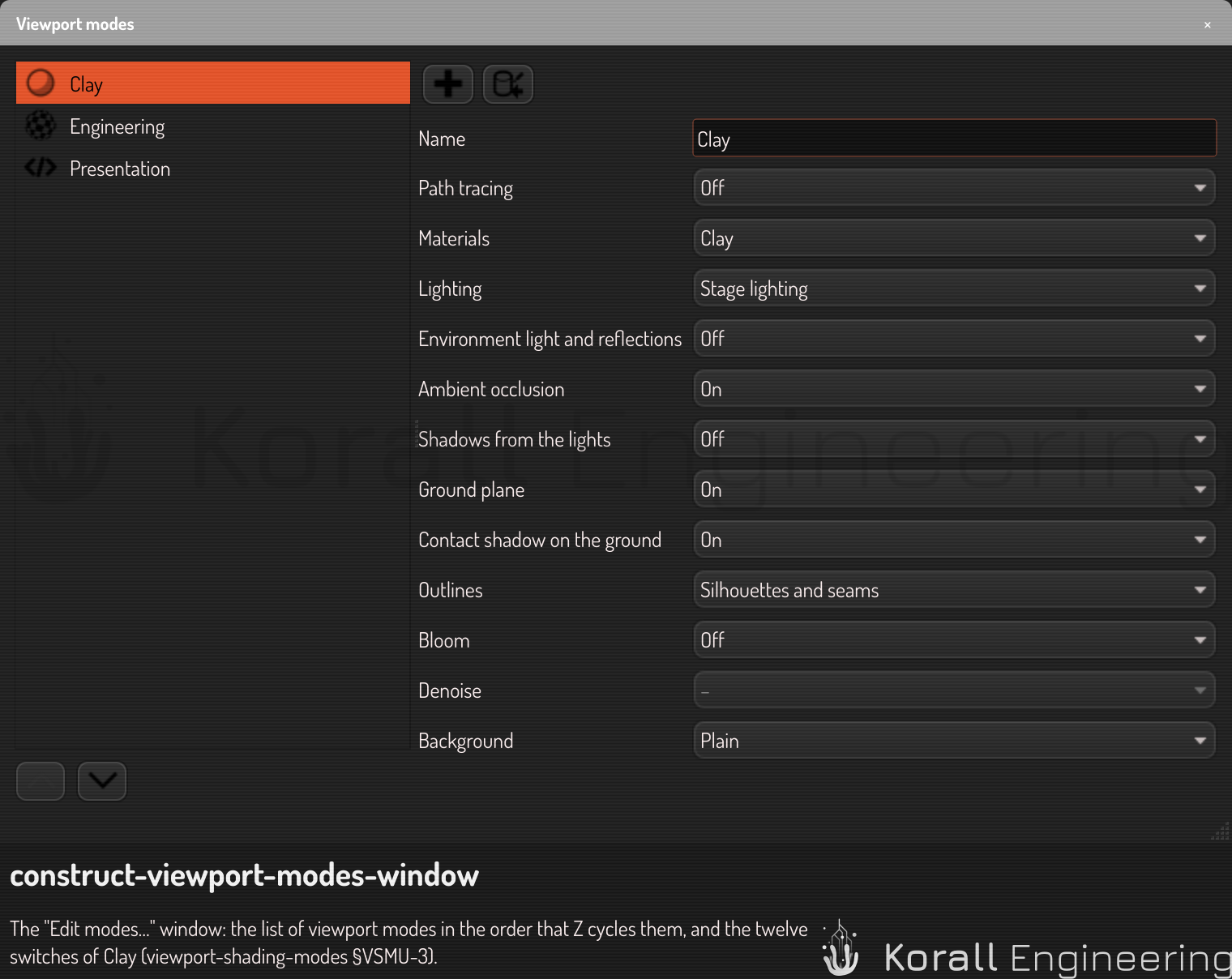
Task: Select the Engineering mode in the list
Action: tap(213, 126)
